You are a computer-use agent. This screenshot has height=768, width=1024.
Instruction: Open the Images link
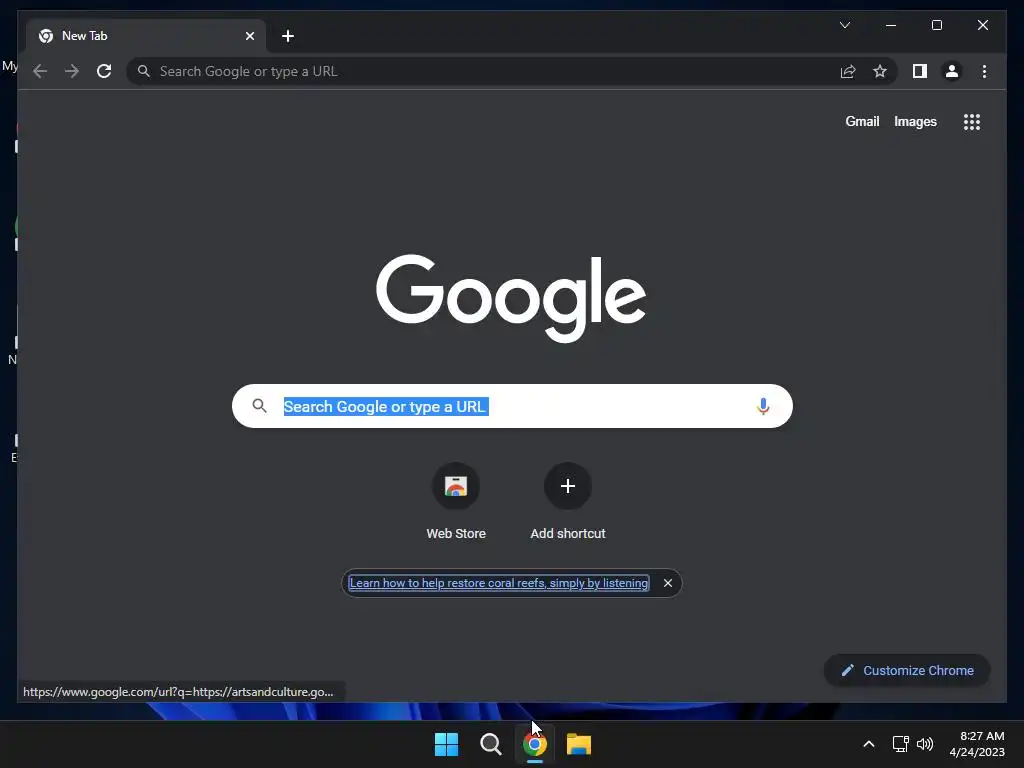coord(915,121)
